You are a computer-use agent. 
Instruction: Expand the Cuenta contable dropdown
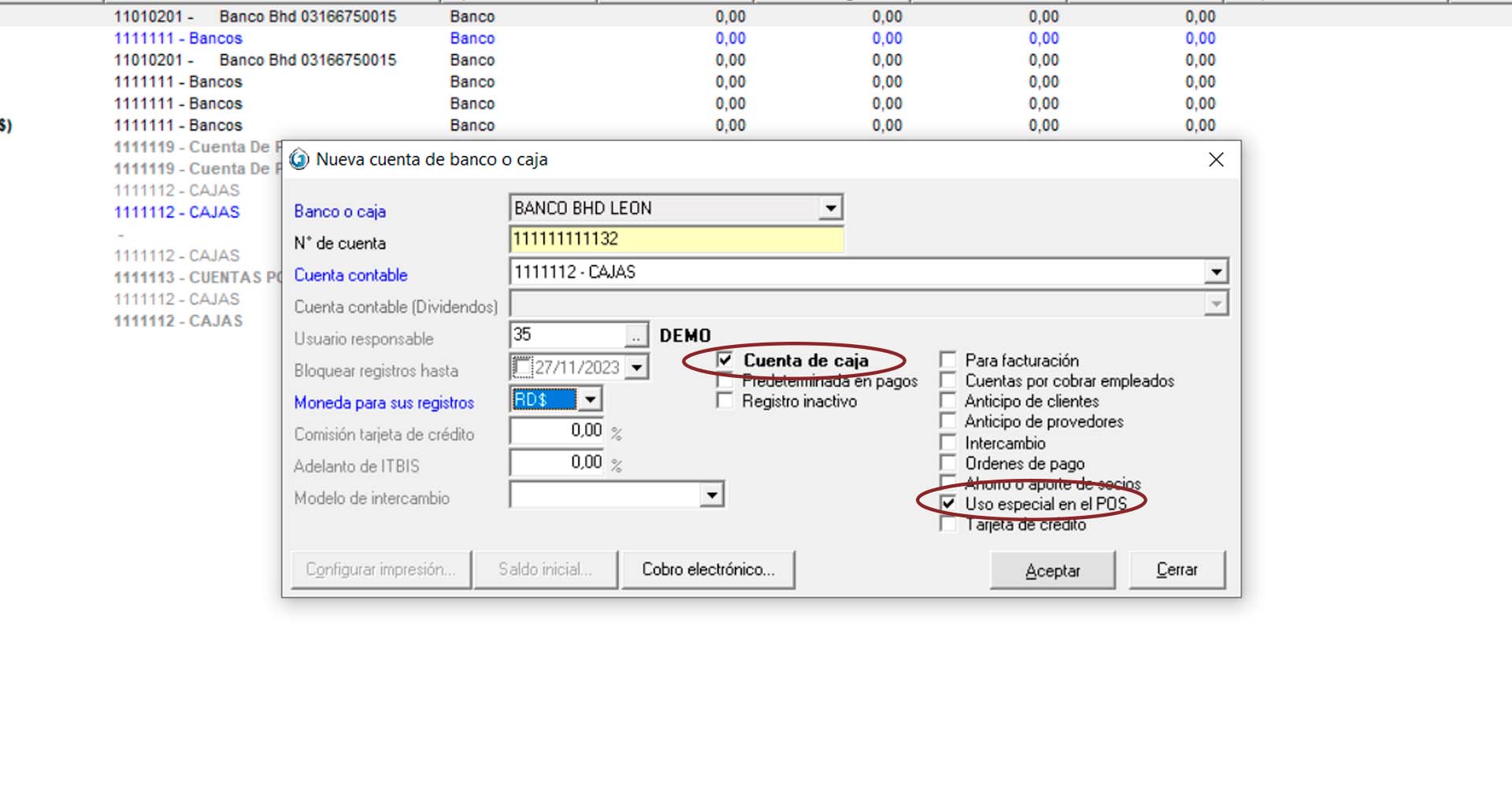coord(1216,272)
